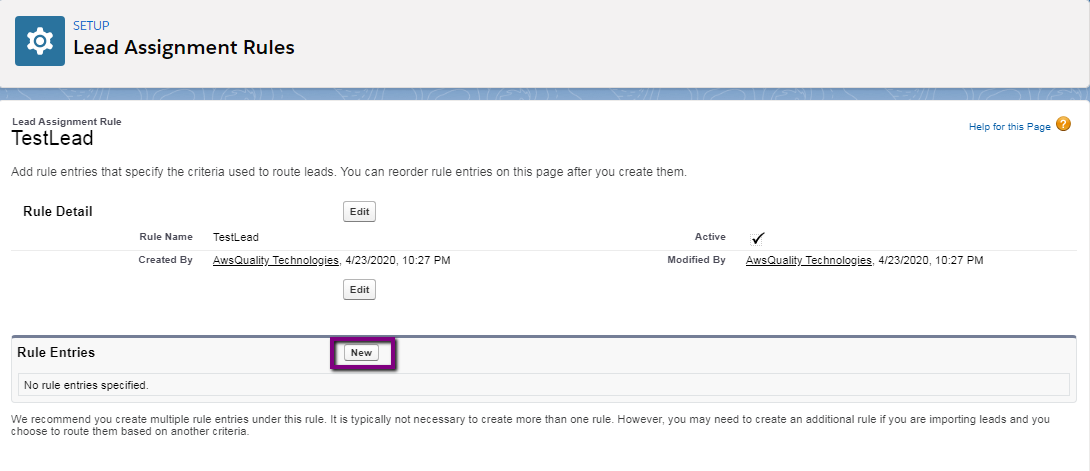
Task: Open the SETUP breadcrumb link
Action: [91, 25]
